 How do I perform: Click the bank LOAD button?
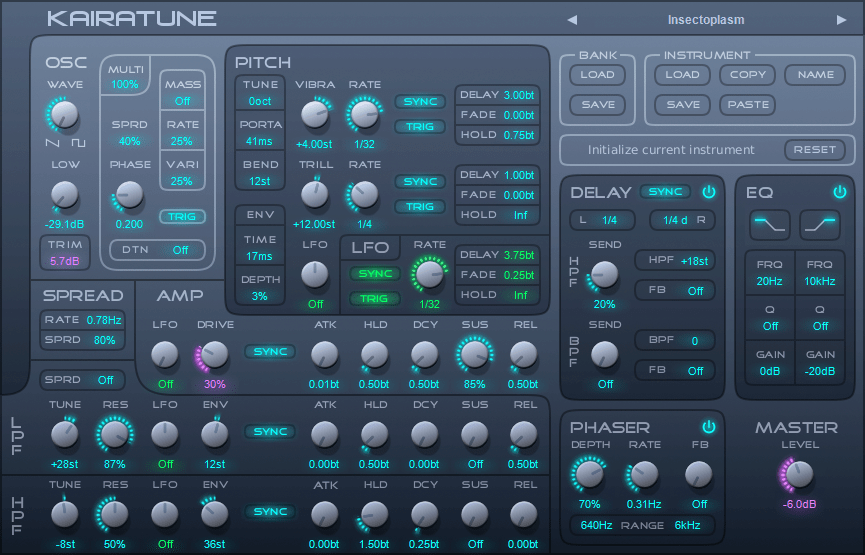(597, 75)
